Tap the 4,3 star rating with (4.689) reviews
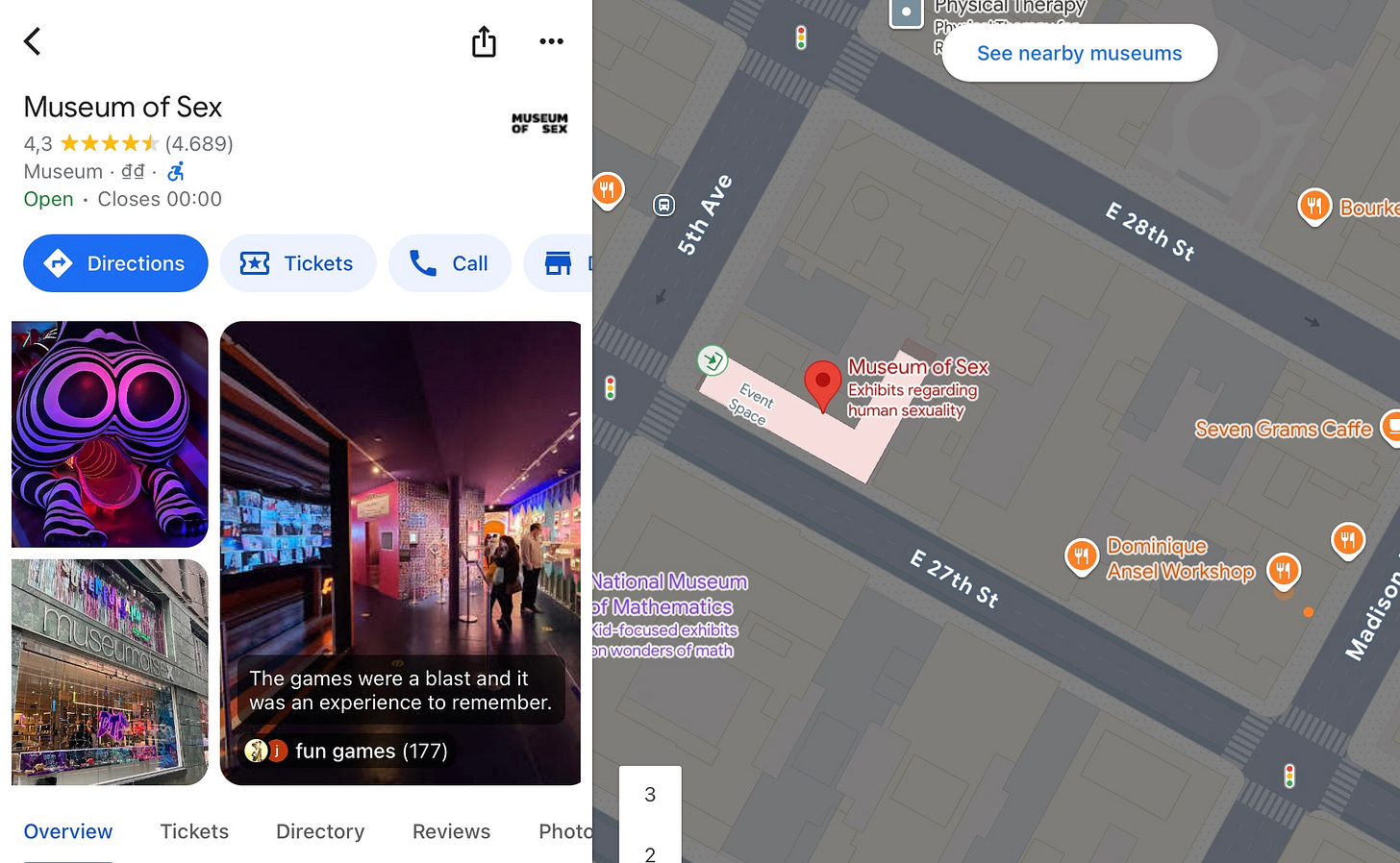The width and height of the screenshot is (1400, 863). tap(128, 143)
